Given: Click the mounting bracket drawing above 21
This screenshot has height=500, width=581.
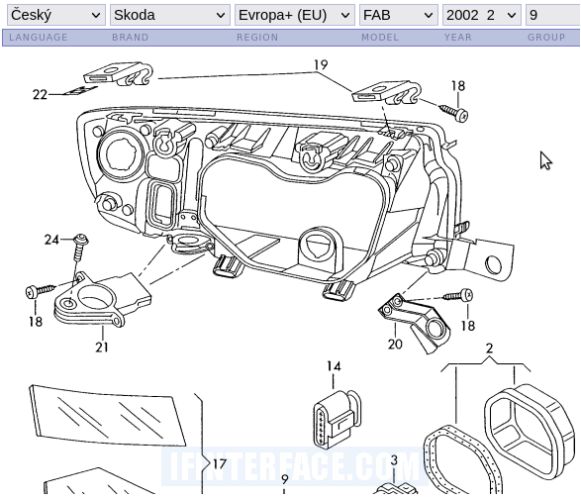Looking at the screenshot, I should [103, 299].
